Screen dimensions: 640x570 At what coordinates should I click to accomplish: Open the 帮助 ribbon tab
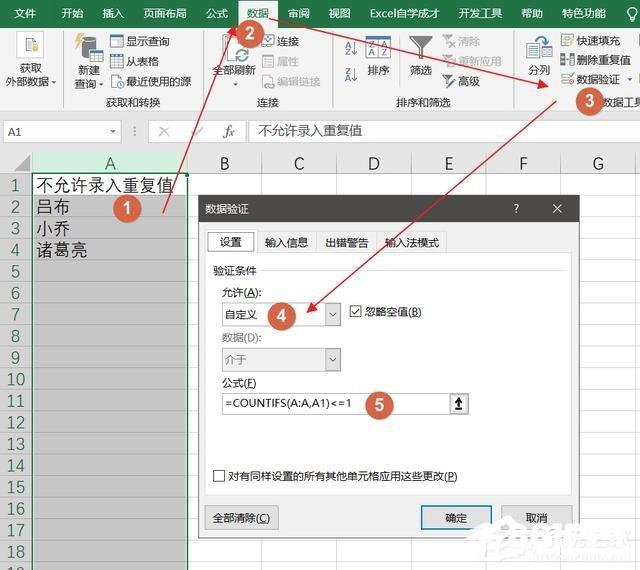532,13
